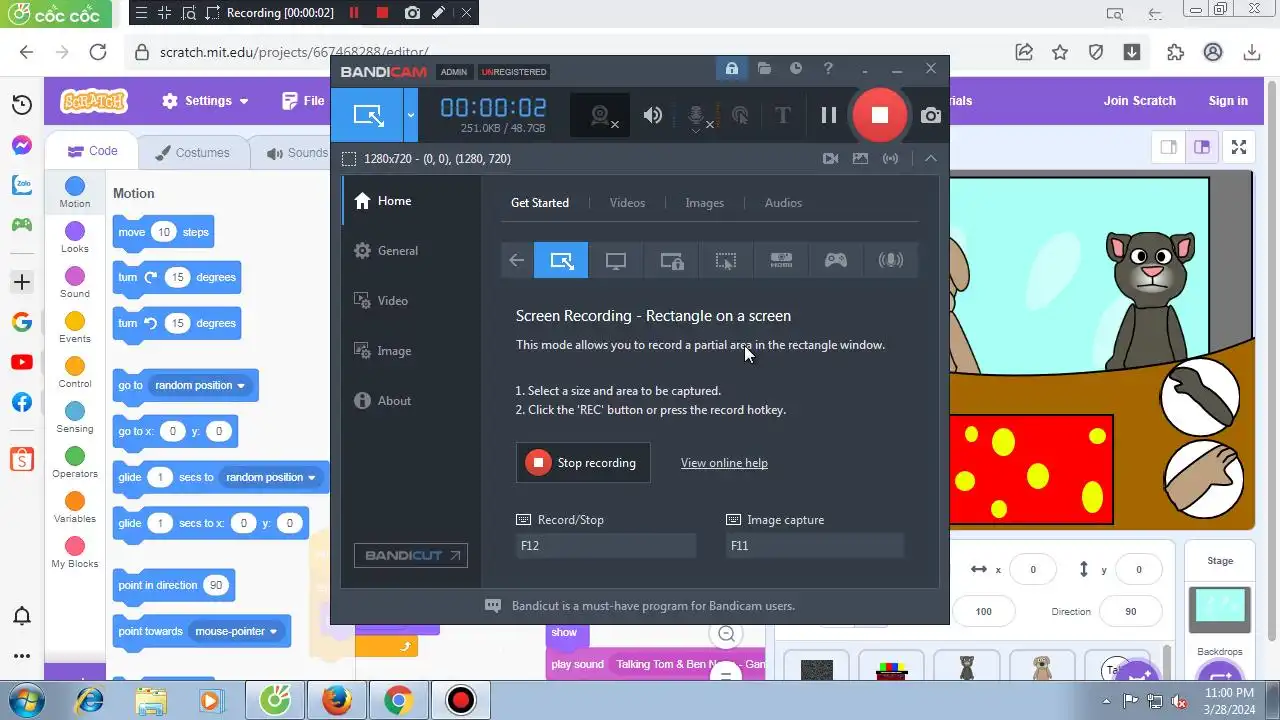This screenshot has width=1280, height=720.
Task: Capture screenshot with Bandicam camera icon
Action: (x=931, y=116)
